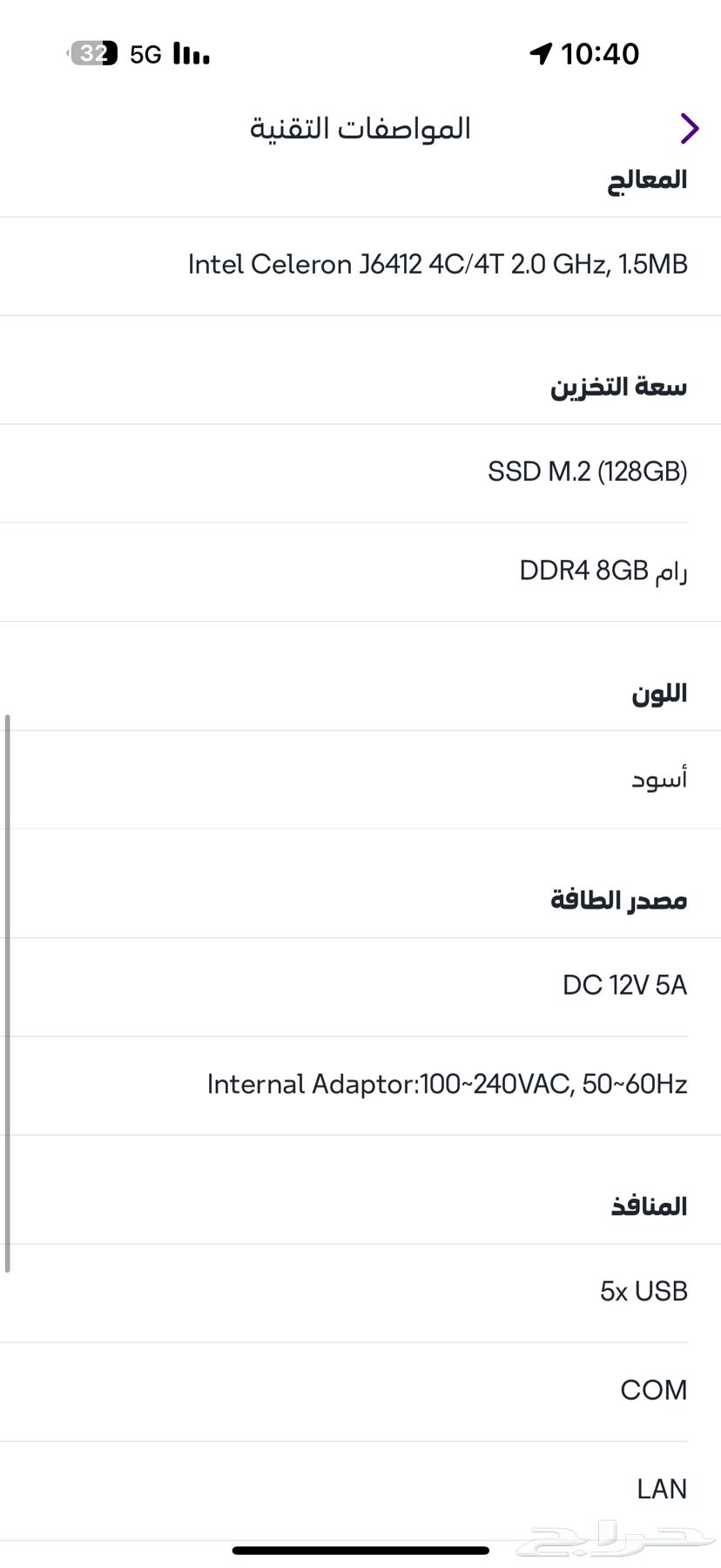Tap the purple back chevron
The height and width of the screenshot is (1568, 721).
[x=689, y=128]
